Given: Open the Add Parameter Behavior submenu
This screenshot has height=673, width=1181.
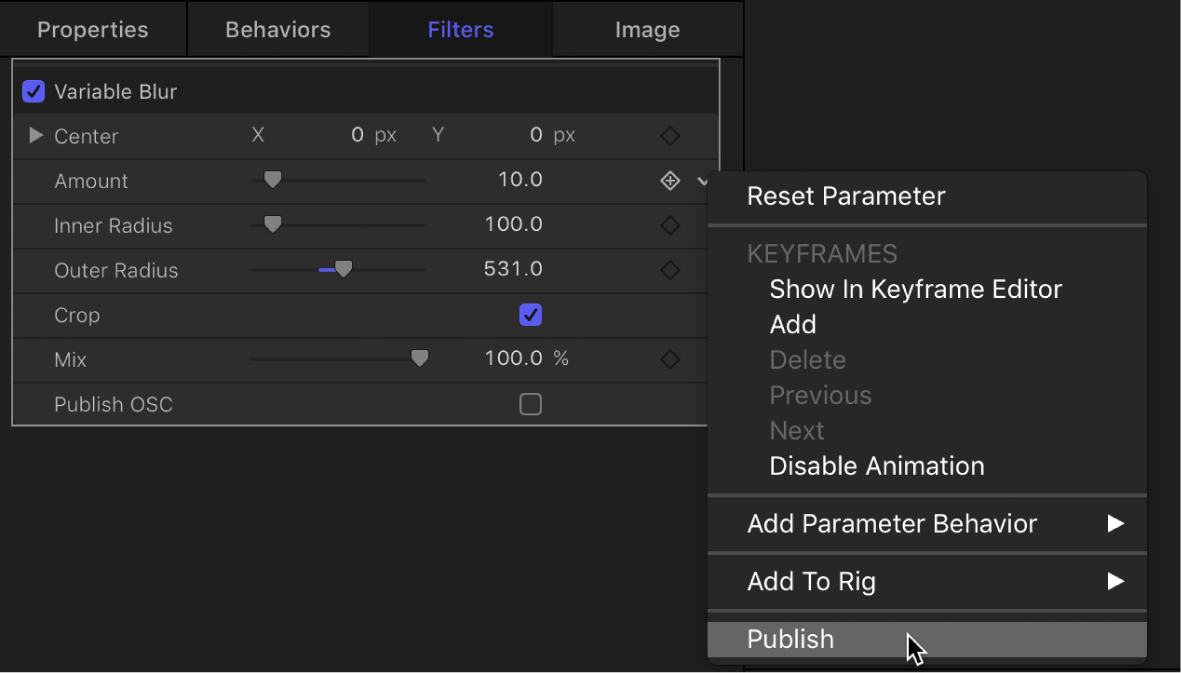Looking at the screenshot, I should 892,523.
